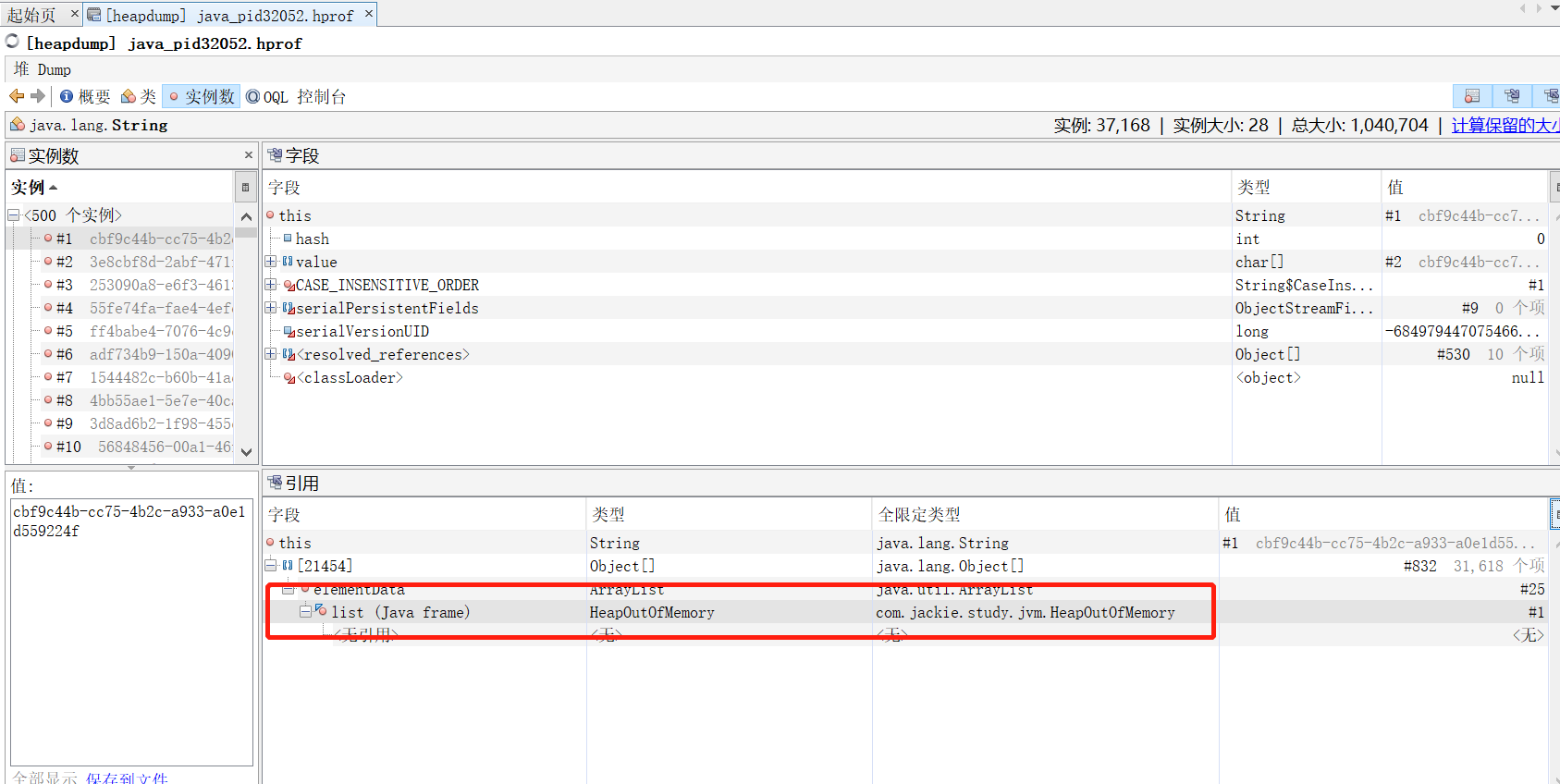Select the hash field row
Screen dimensions: 1560x784
click(x=904, y=239)
